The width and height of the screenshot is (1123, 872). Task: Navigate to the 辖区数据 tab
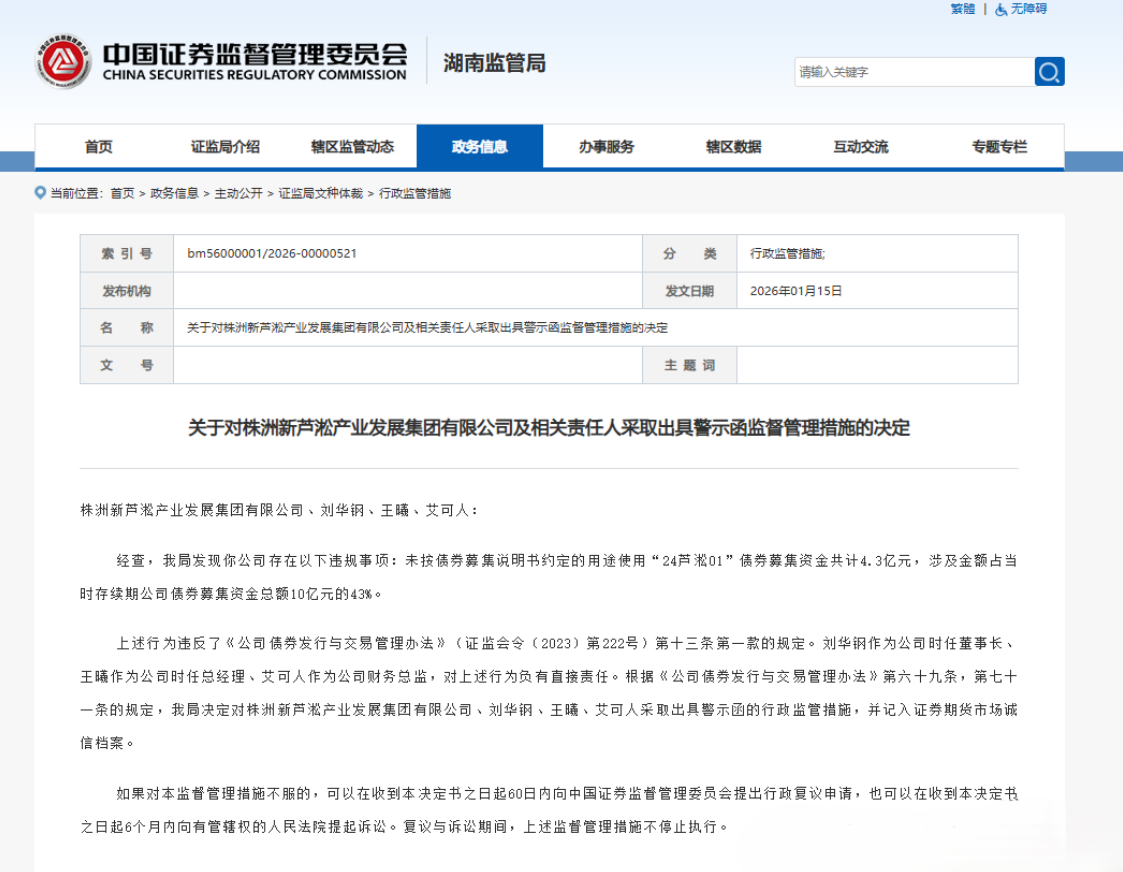click(x=733, y=147)
